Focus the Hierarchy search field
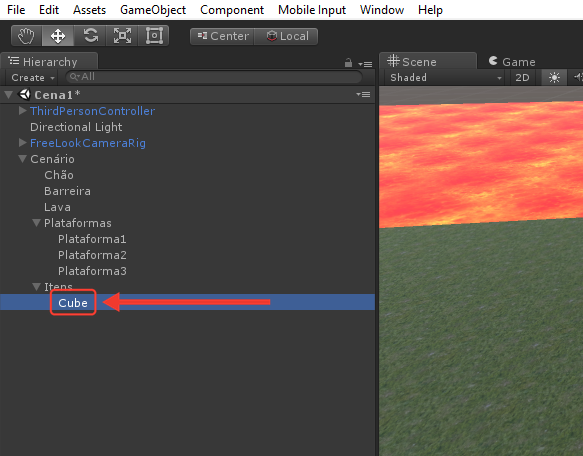Screen dimensions: 583x456 214,77
